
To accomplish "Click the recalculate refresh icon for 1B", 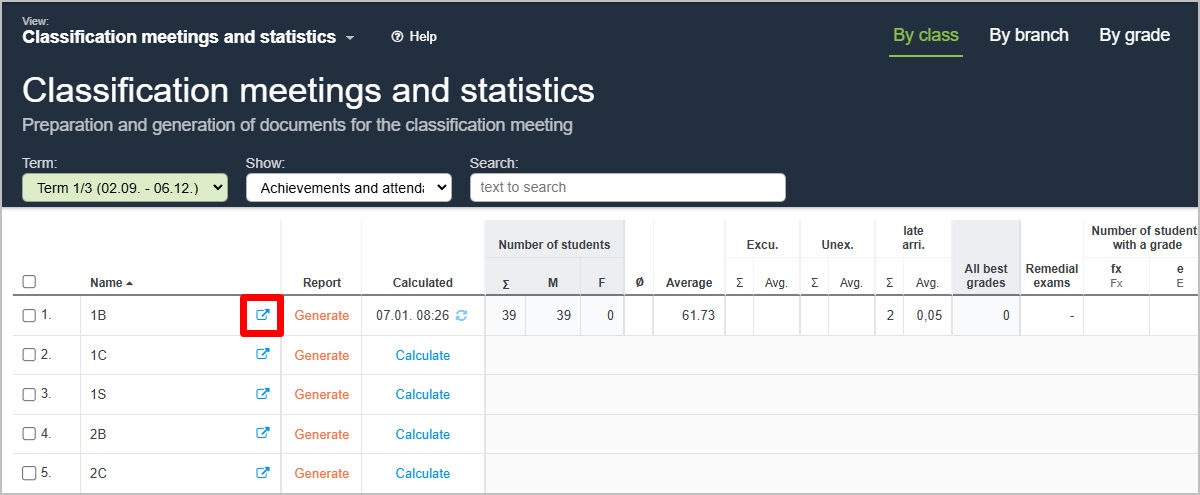I will coord(461,316).
